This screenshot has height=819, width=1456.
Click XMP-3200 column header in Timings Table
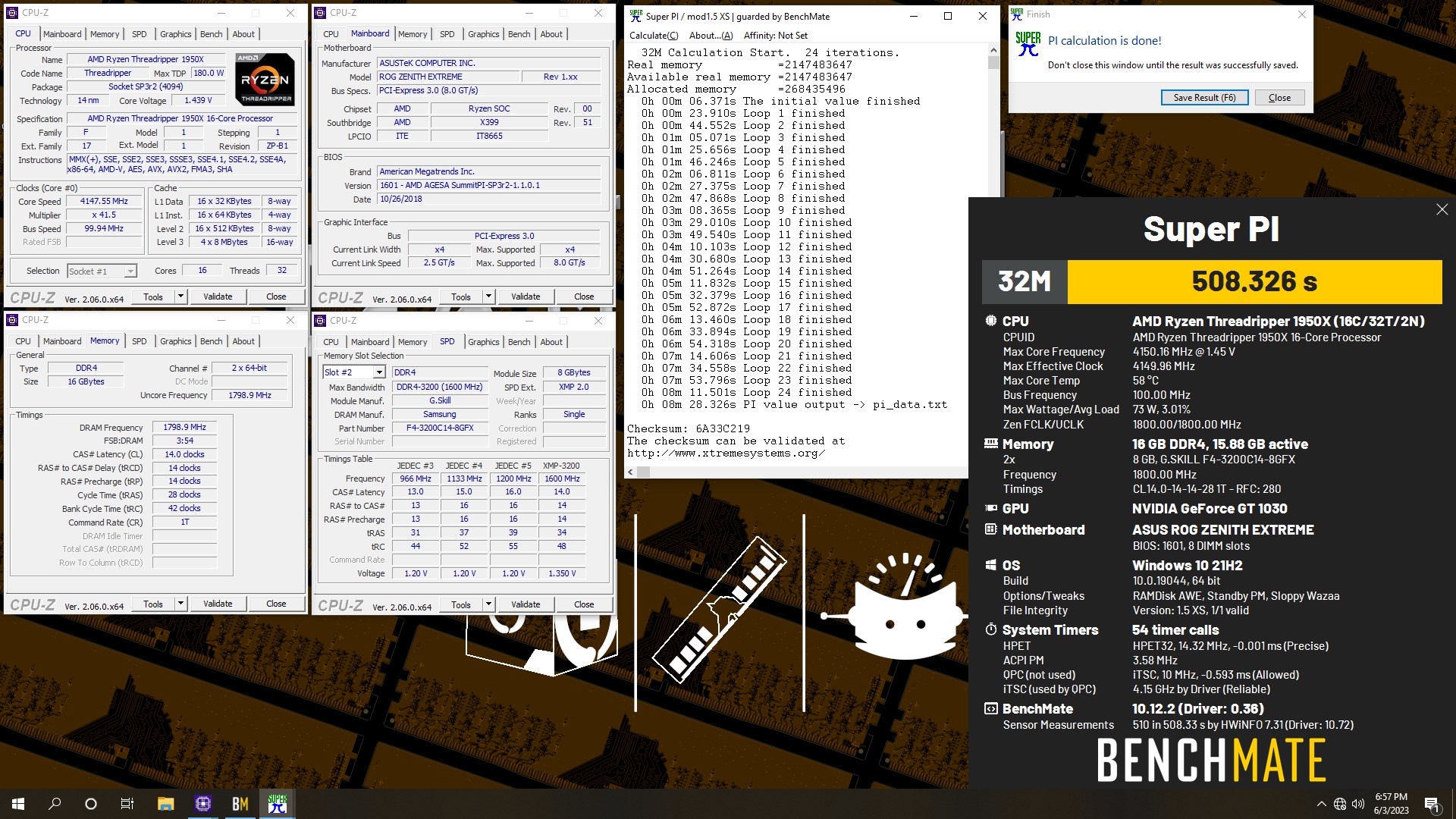[x=561, y=466]
